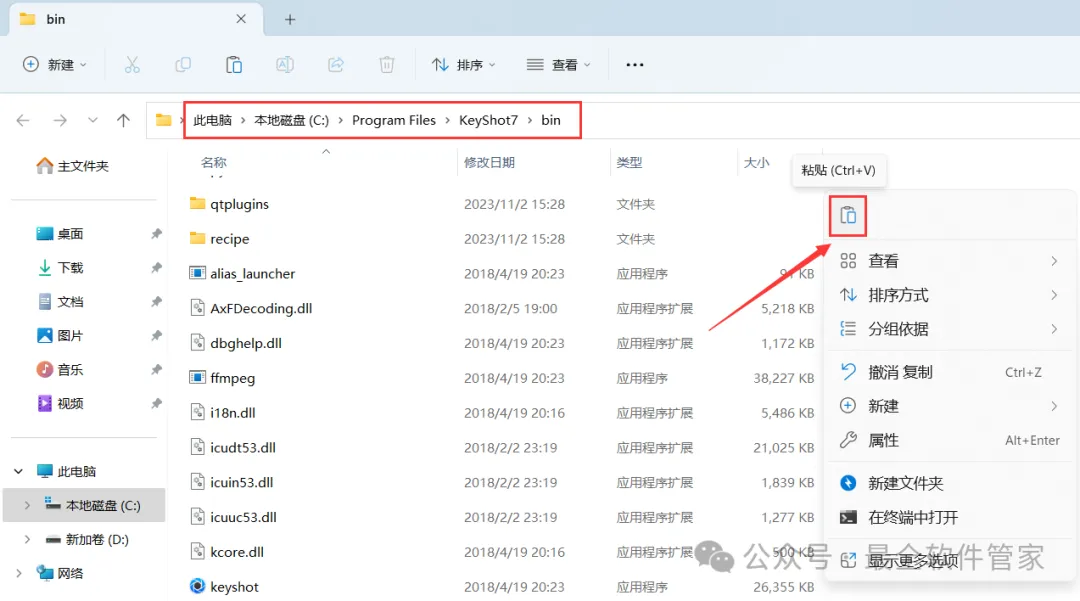This screenshot has height=601, width=1080.
Task: Expand 新加卷 (D:) tree node
Action: 27,540
